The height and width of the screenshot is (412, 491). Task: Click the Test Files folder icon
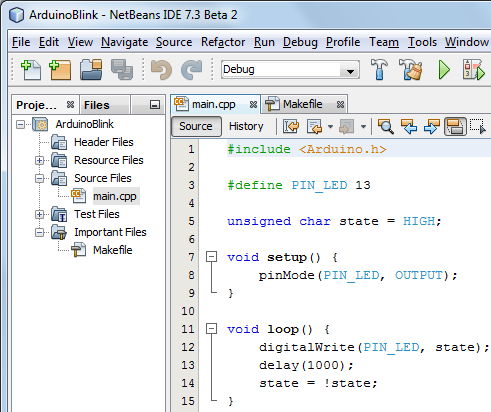pos(59,214)
